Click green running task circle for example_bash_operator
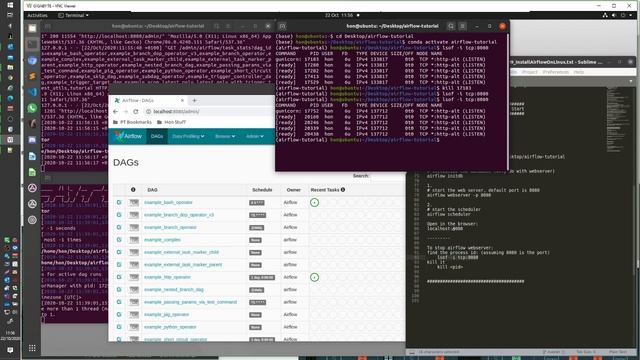The height and width of the screenshot is (360, 640). 314,202
